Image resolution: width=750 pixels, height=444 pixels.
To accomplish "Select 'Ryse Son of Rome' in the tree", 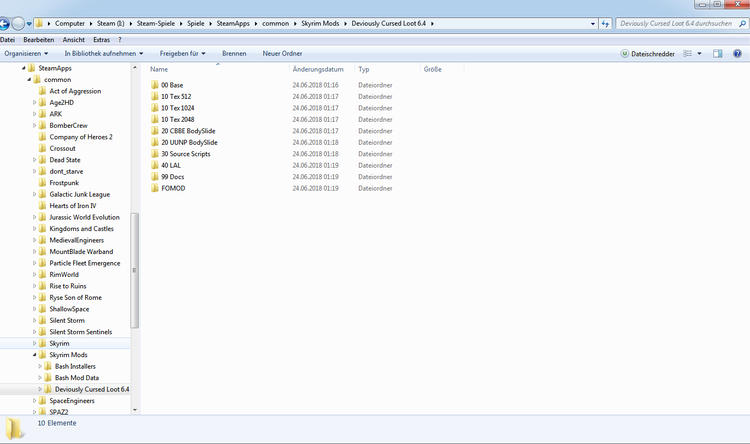I will click(x=76, y=298).
